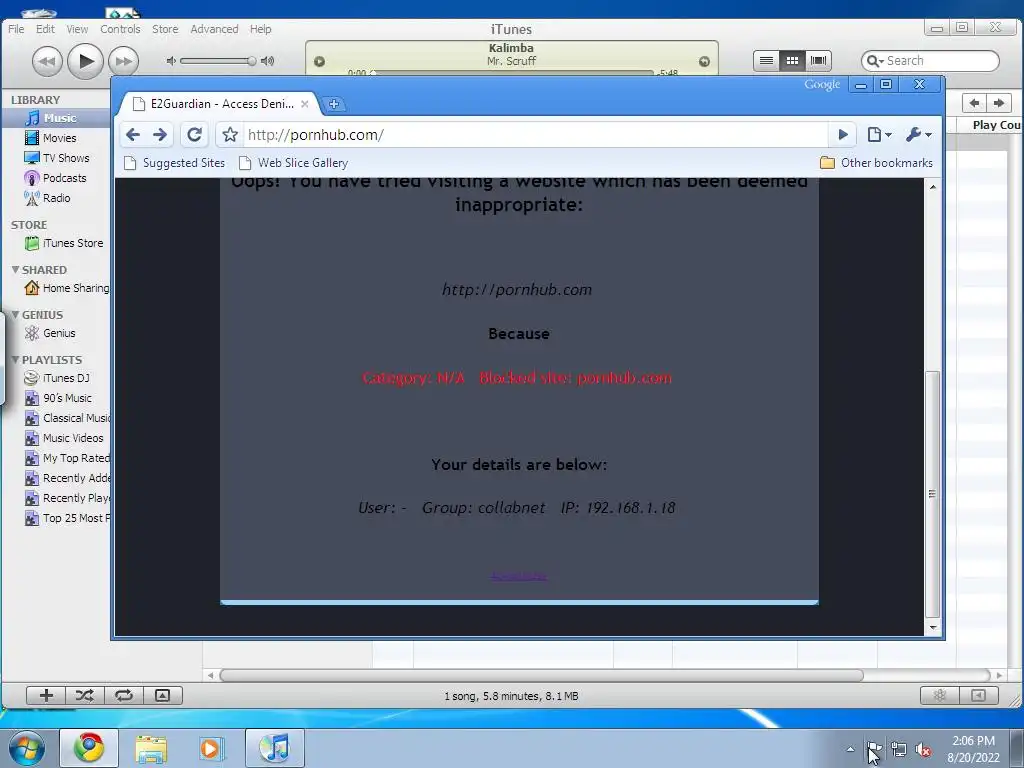Select the E2Guardian Access Denied tab
Image resolution: width=1024 pixels, height=768 pixels.
tap(219, 104)
